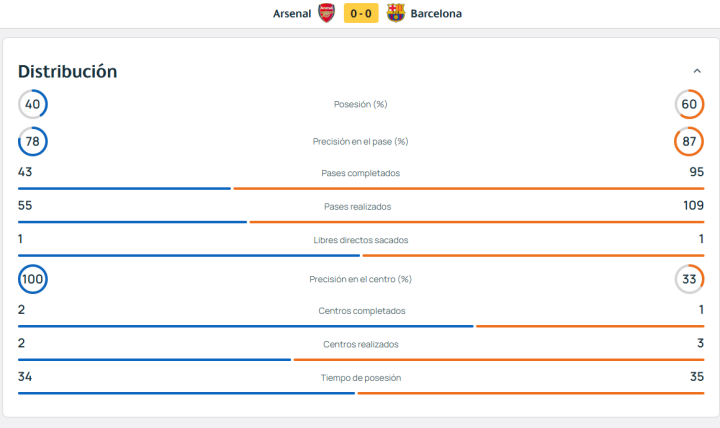Viewport: 720px width, 428px height.
Task: Click the Barcelona club crest
Action: (395, 13)
